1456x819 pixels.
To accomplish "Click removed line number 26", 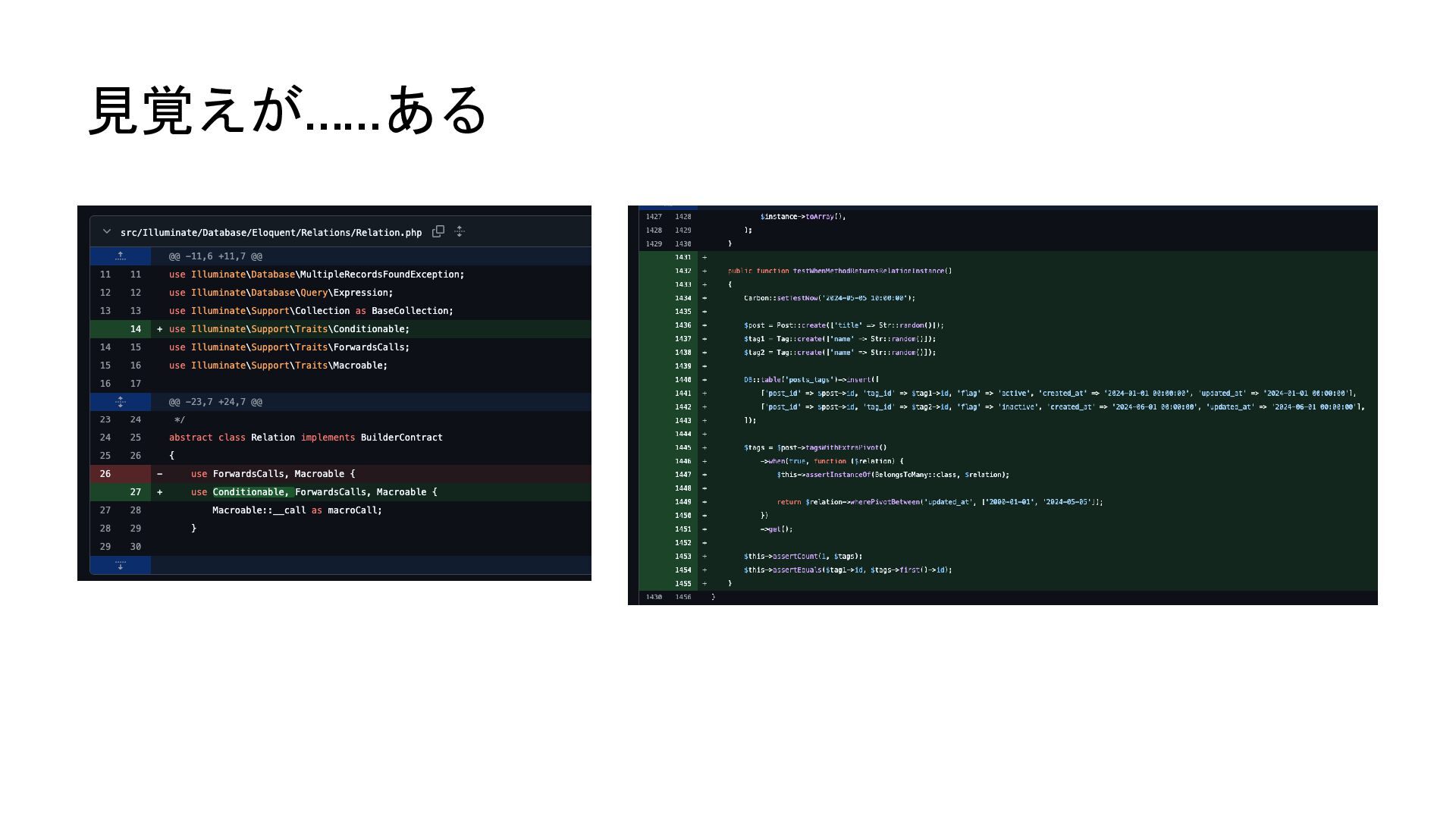I will click(105, 474).
